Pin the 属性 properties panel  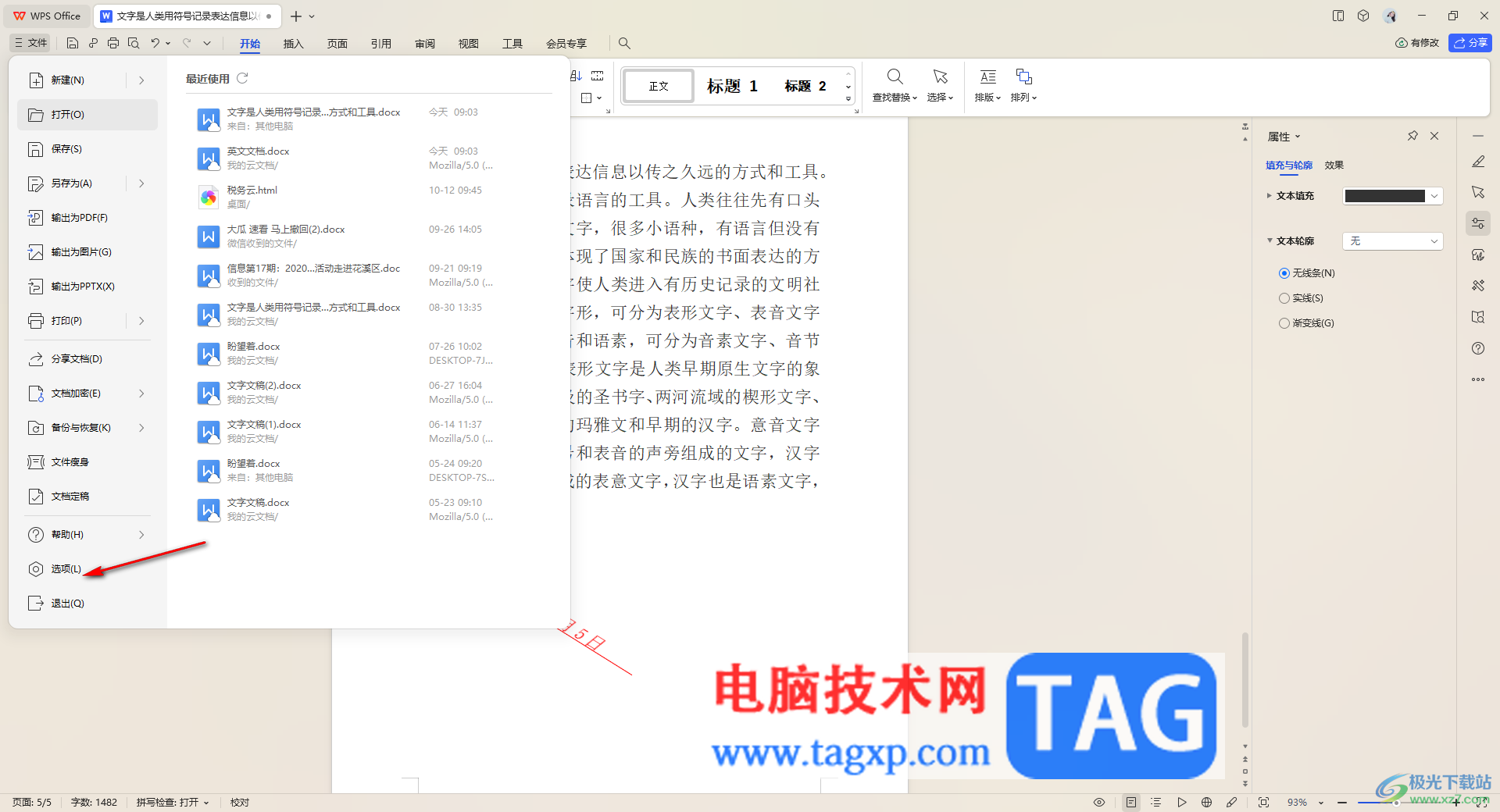[x=1412, y=136]
